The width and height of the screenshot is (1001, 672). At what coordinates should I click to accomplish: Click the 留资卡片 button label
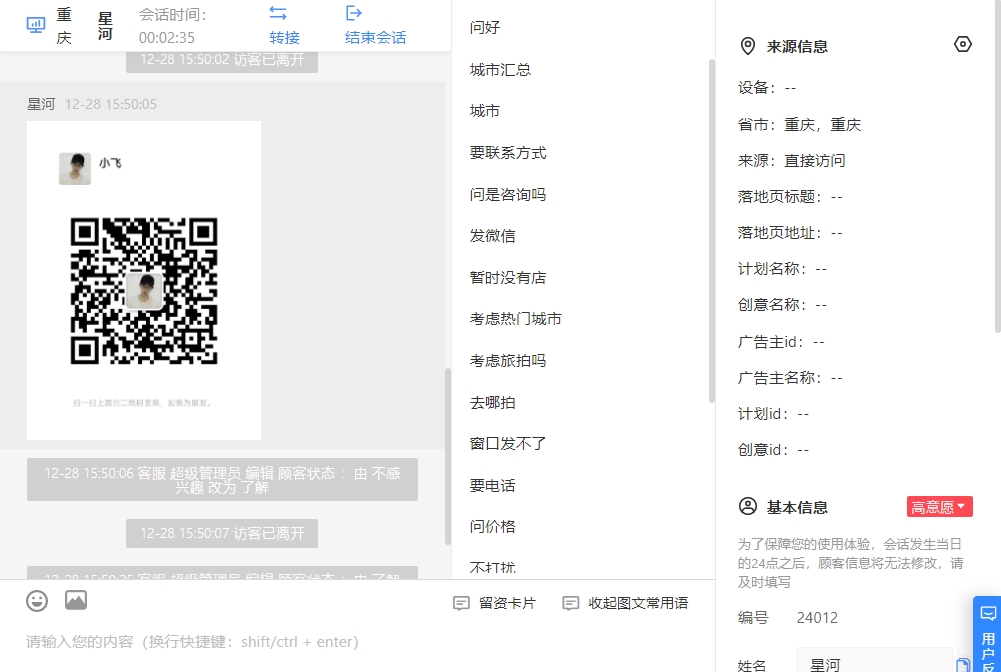coord(508,603)
